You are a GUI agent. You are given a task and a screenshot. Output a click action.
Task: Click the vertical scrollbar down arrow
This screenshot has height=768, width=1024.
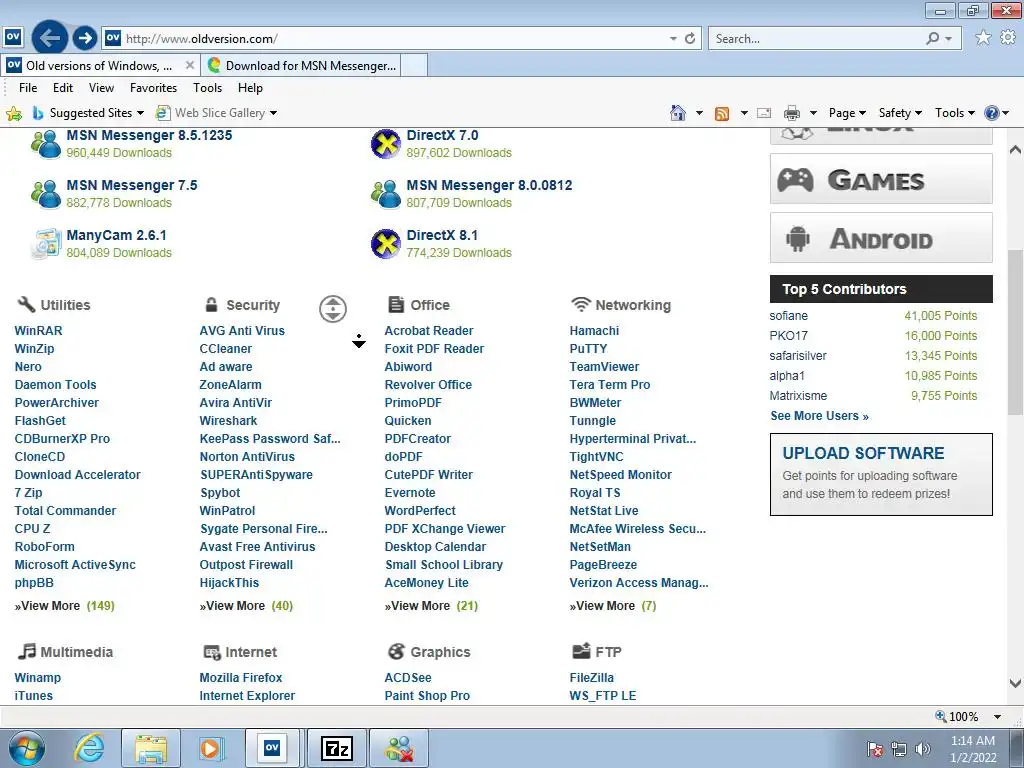click(x=1016, y=683)
